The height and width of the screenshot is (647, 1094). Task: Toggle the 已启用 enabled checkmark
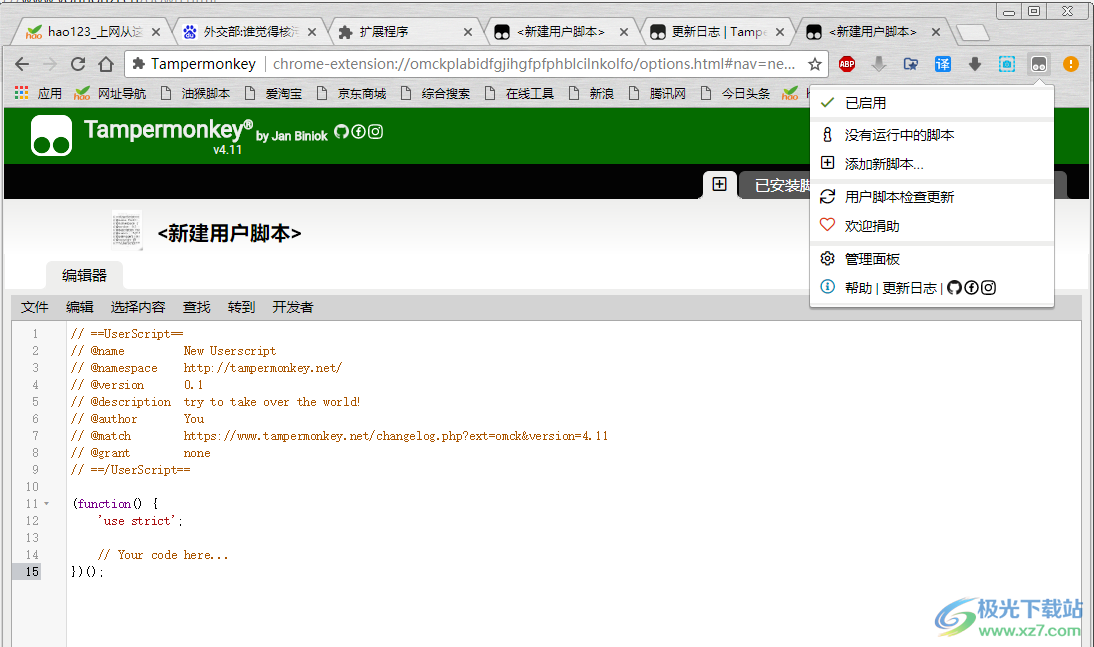(864, 103)
